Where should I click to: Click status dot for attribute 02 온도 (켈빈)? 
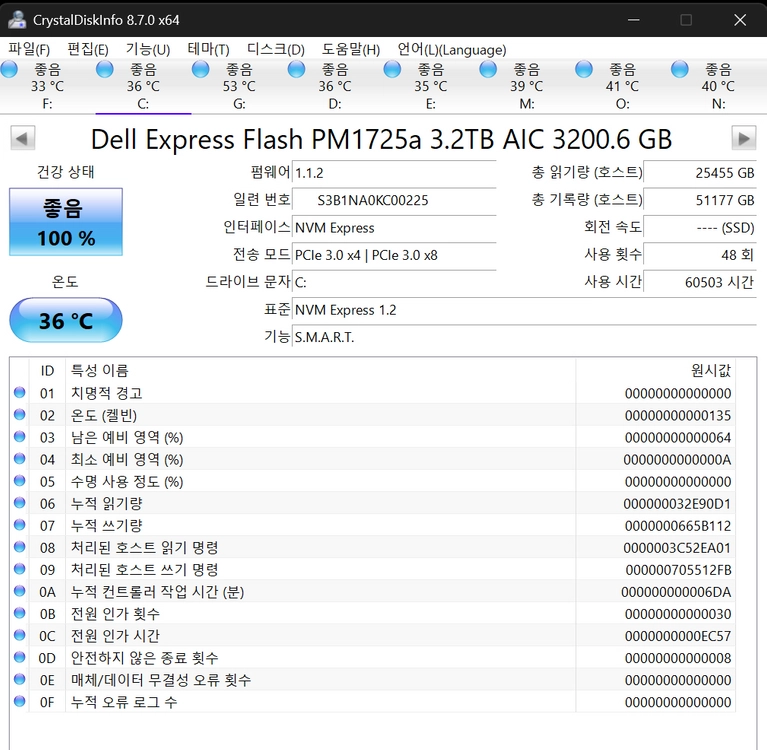(20, 414)
